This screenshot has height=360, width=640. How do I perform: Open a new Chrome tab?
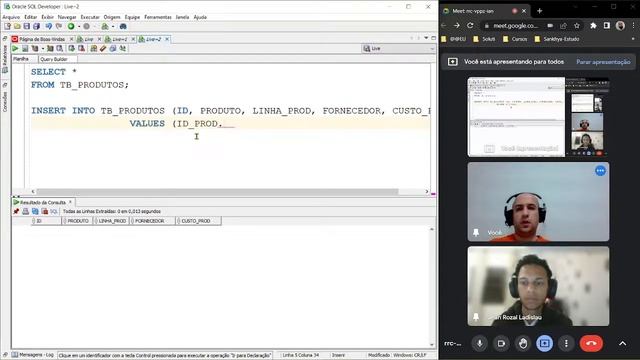point(540,11)
